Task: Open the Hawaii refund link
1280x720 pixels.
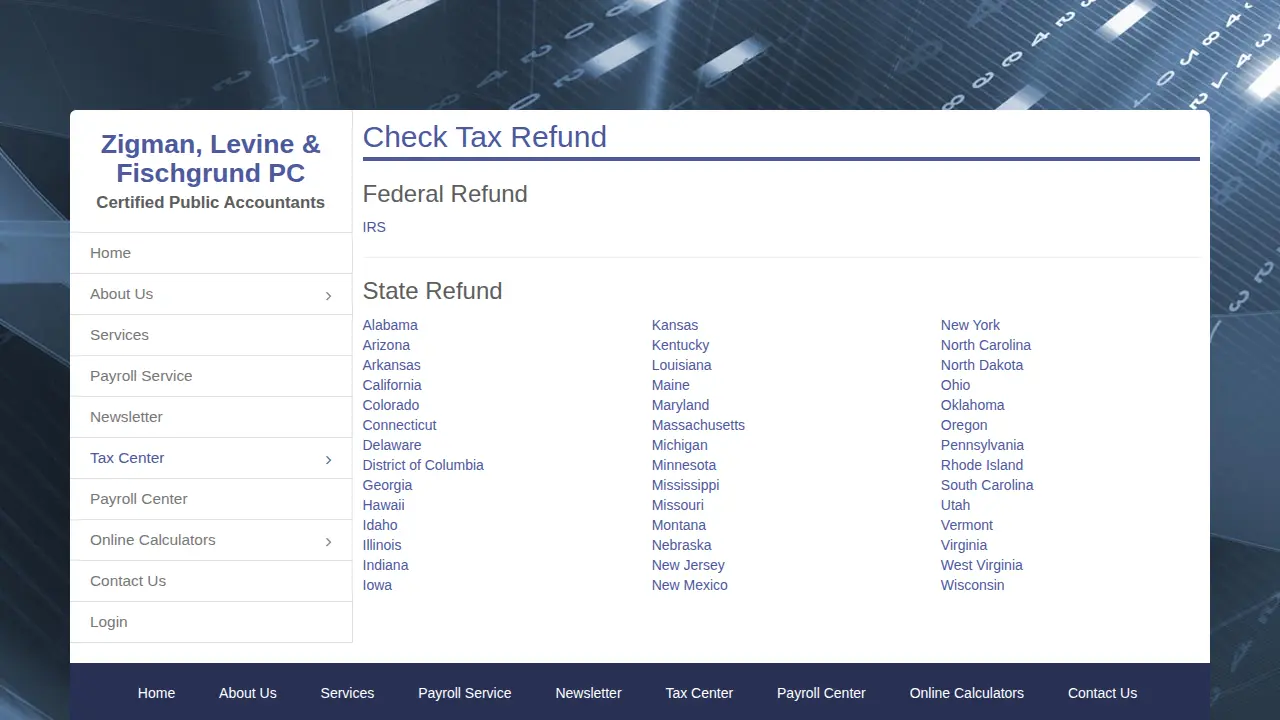Action: click(384, 505)
